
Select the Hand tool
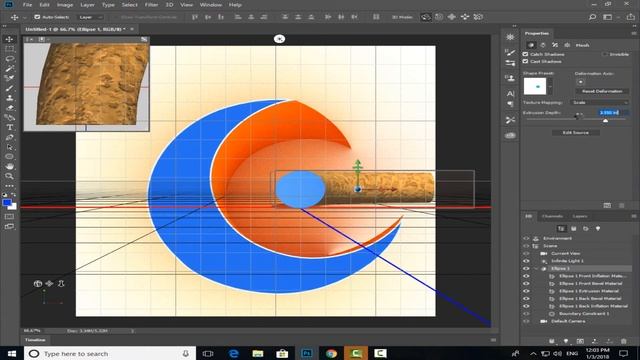coord(9,167)
